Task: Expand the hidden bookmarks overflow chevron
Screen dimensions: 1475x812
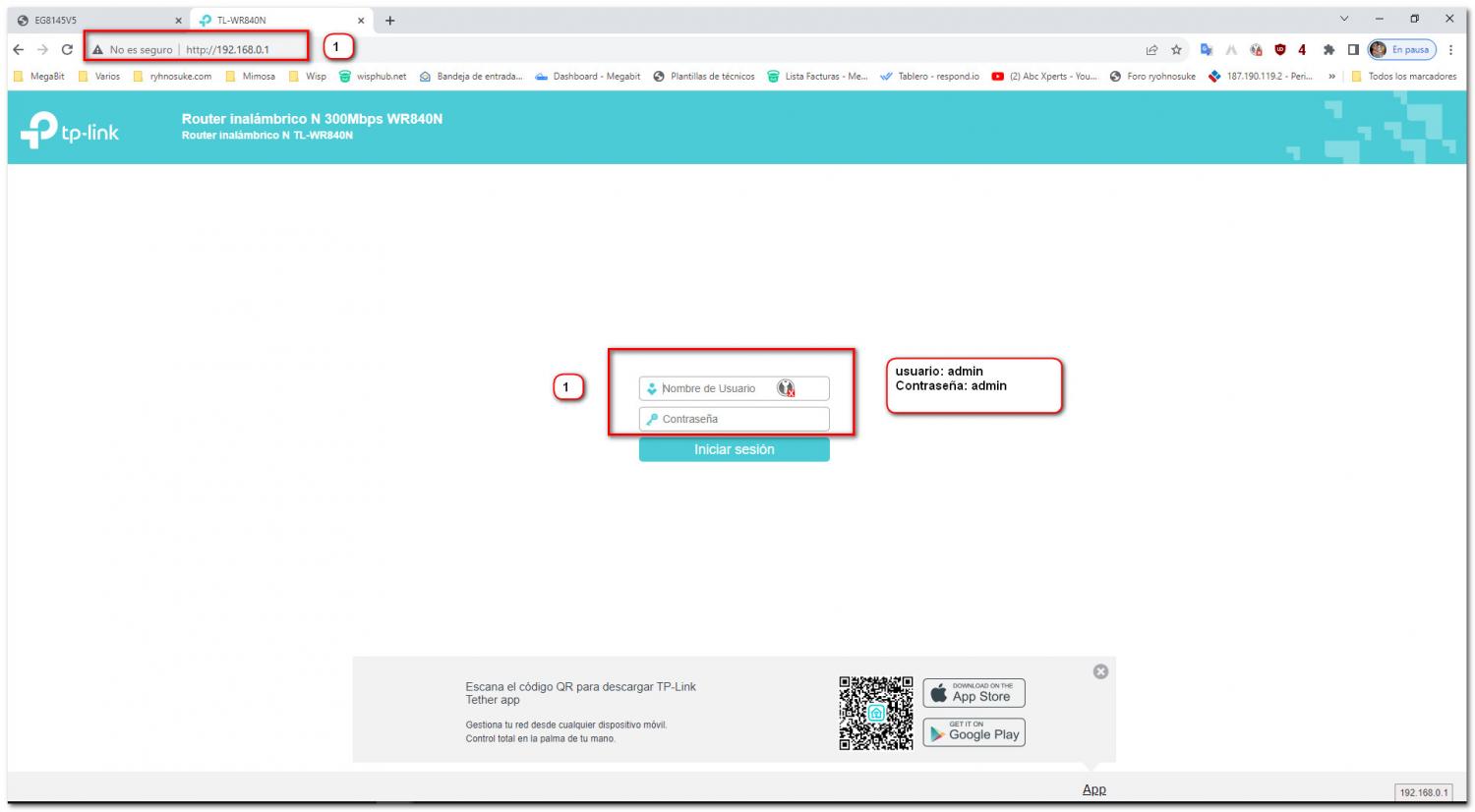Action: pos(1332,77)
